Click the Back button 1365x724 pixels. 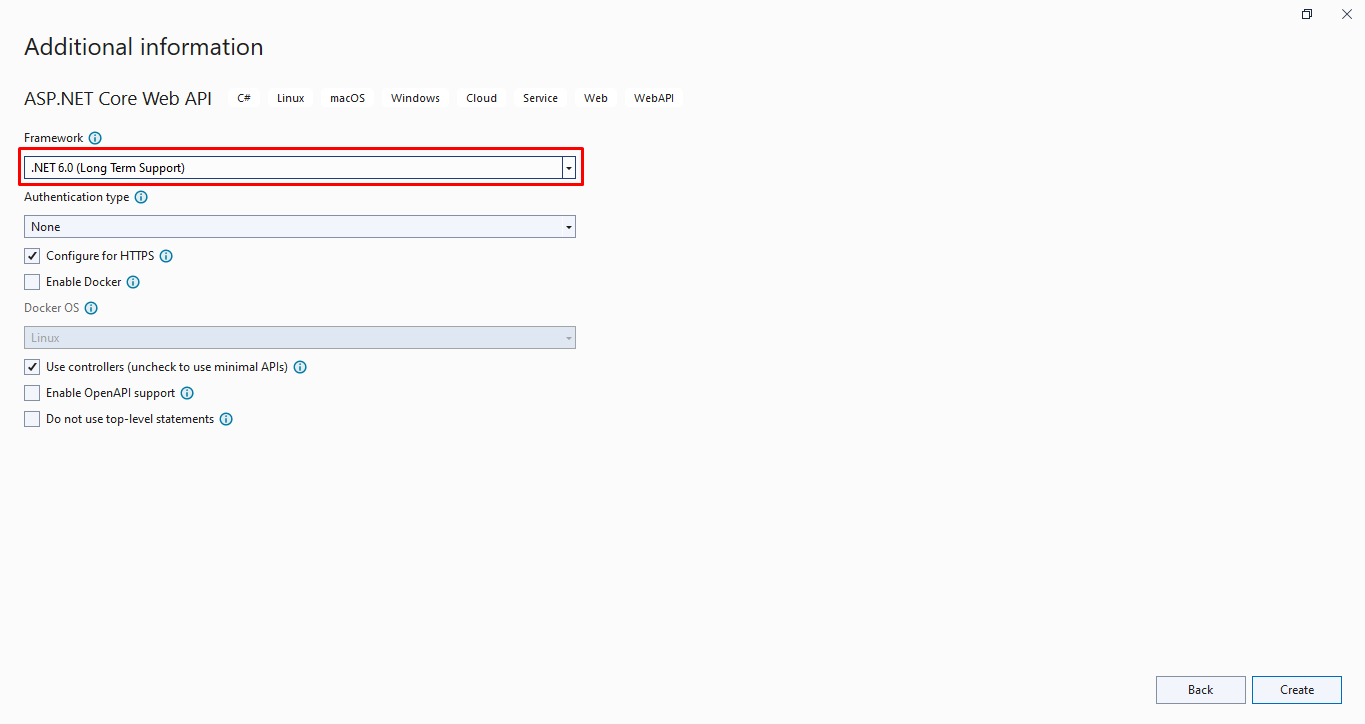click(1201, 690)
